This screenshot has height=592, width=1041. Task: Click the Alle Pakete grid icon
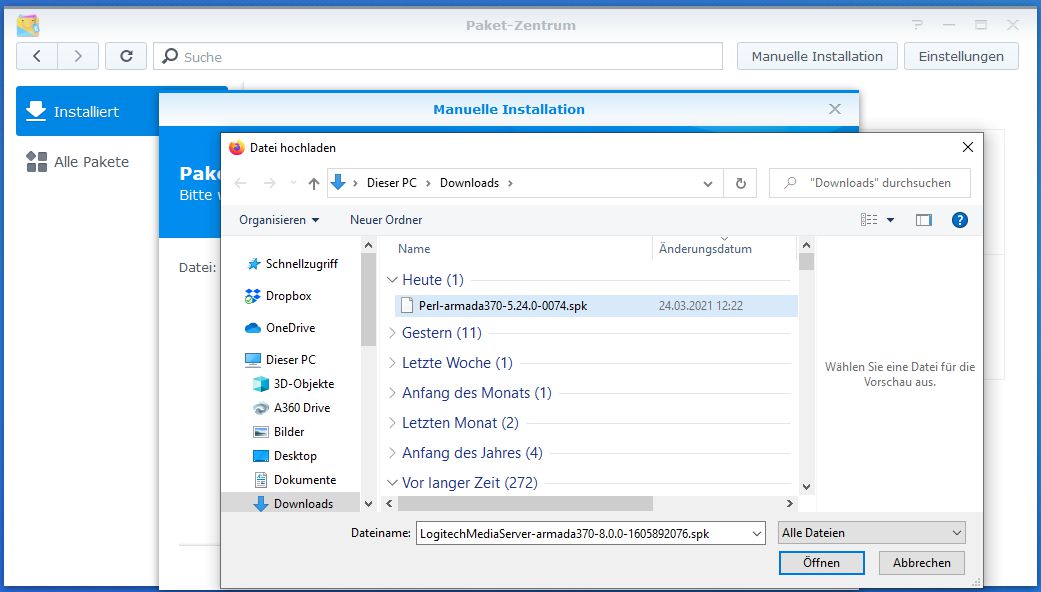pos(37,161)
